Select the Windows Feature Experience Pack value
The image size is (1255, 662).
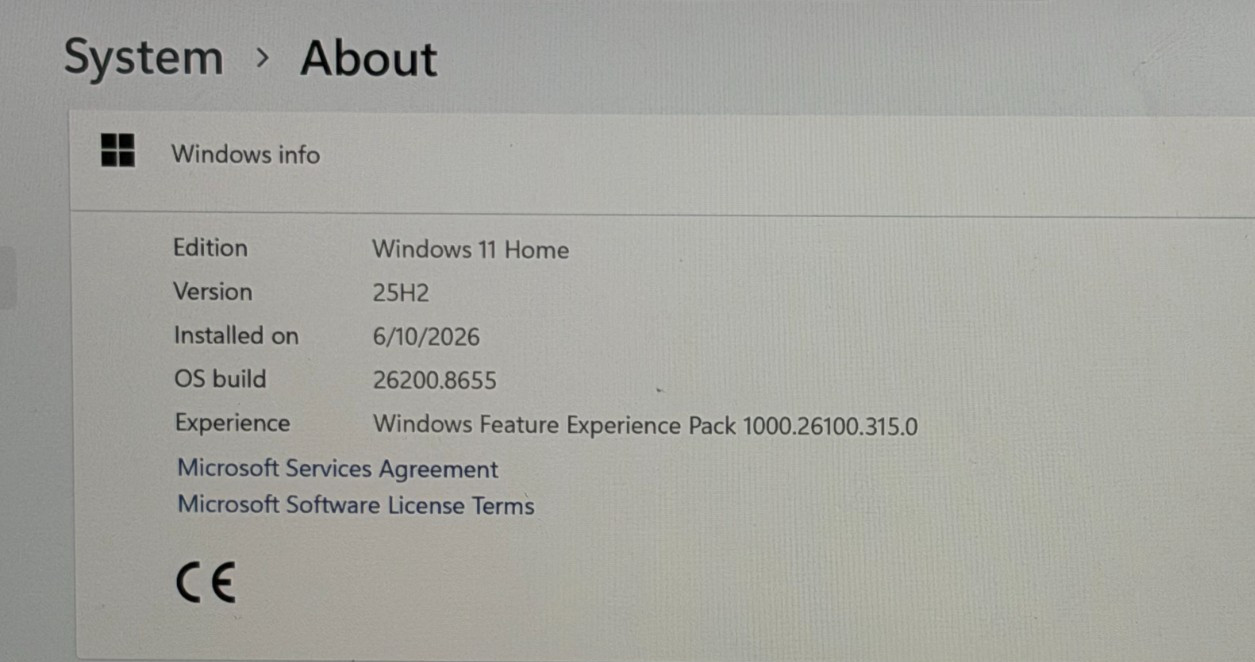coord(645,425)
